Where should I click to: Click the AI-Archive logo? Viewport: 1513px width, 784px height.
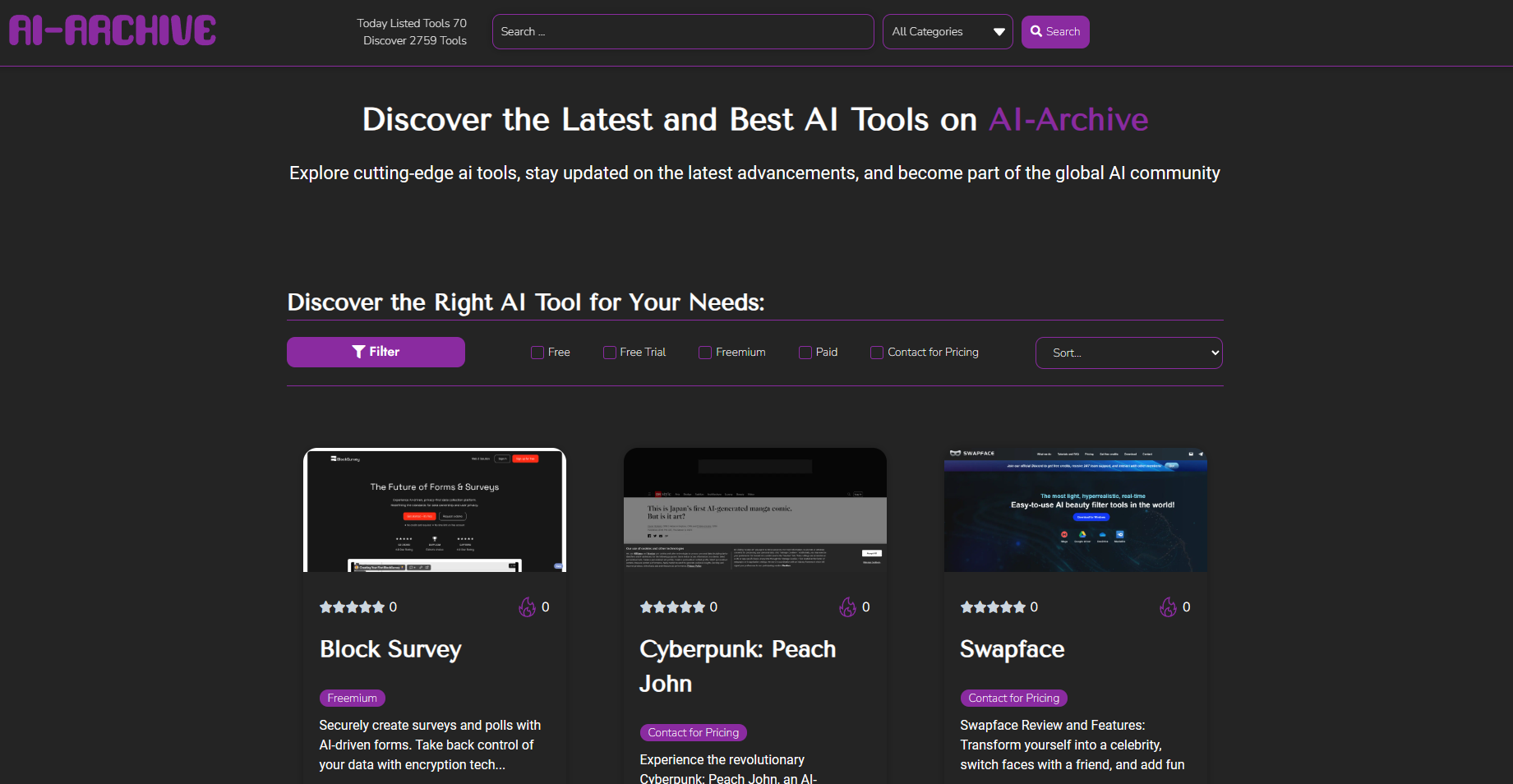click(113, 31)
